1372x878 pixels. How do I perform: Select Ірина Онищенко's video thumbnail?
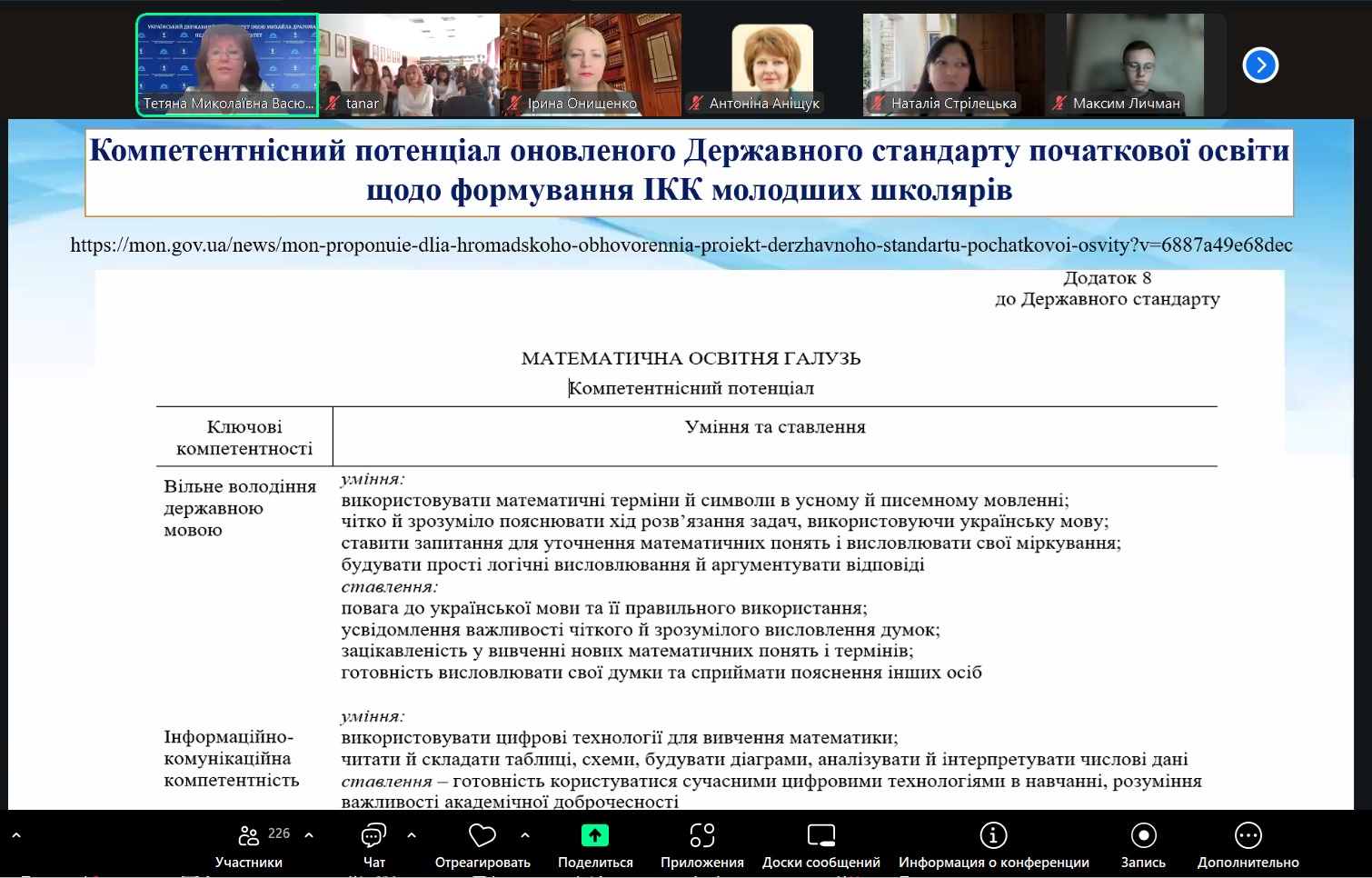pos(591,64)
